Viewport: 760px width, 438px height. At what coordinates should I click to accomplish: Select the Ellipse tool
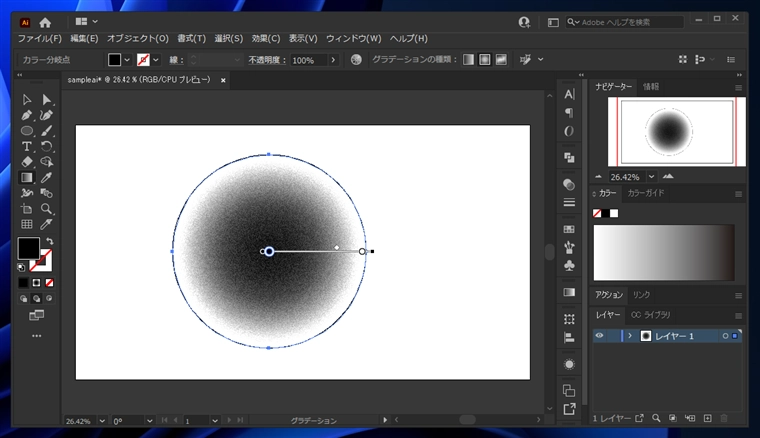27,131
